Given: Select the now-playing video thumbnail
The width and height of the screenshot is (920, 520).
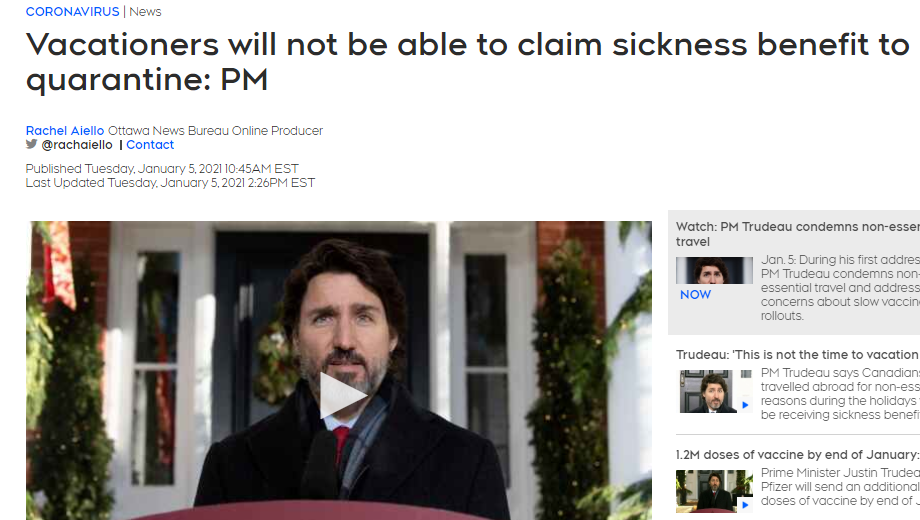Looking at the screenshot, I should click(x=714, y=271).
